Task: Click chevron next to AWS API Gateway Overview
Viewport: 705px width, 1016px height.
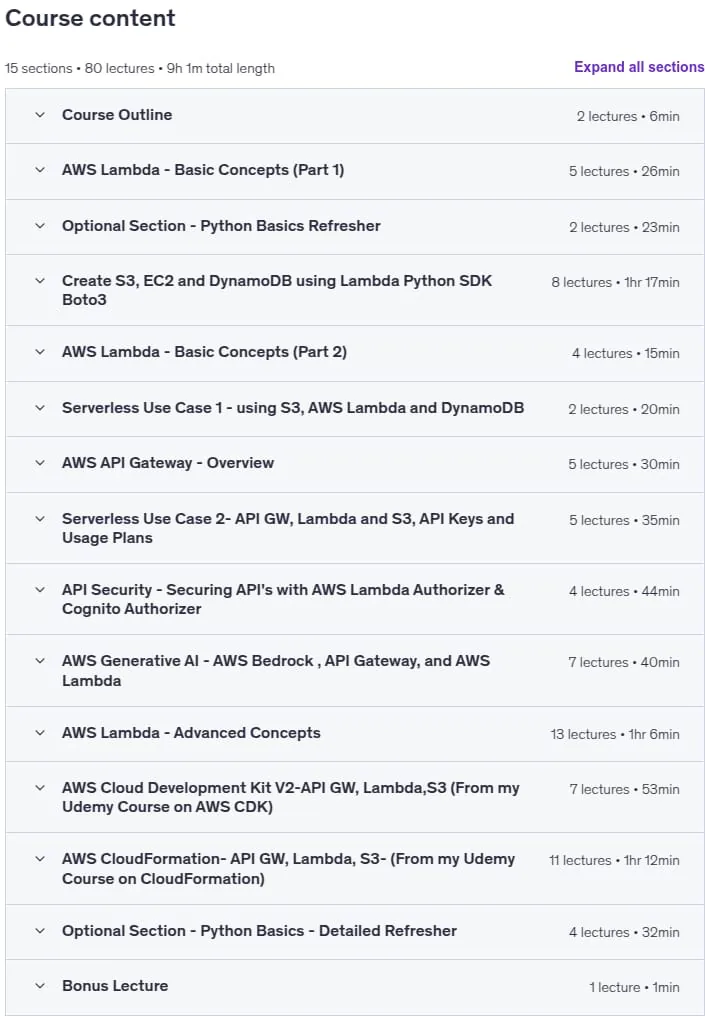Action: [x=40, y=463]
